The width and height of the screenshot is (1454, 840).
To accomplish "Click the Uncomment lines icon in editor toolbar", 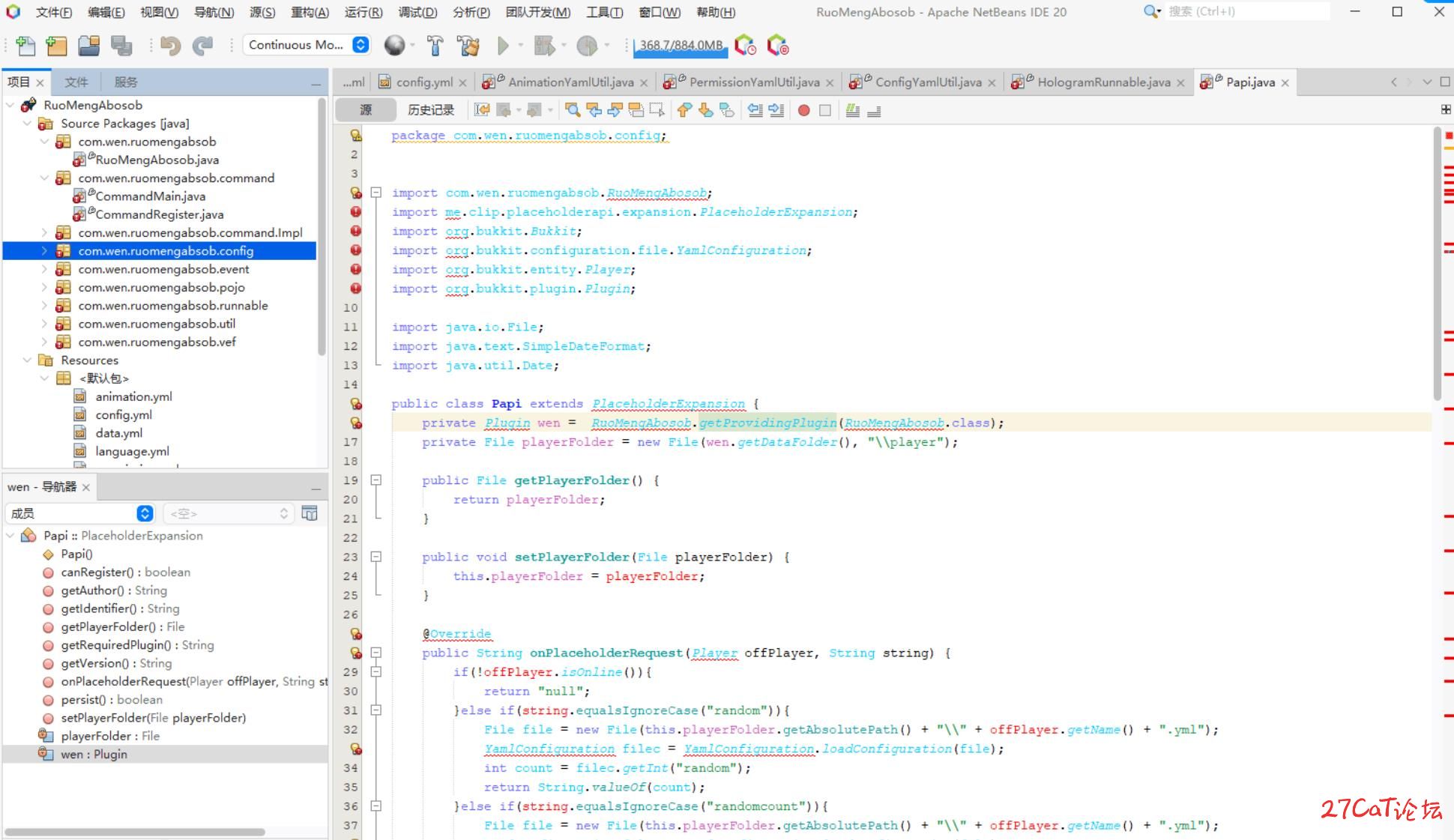I will click(x=874, y=110).
